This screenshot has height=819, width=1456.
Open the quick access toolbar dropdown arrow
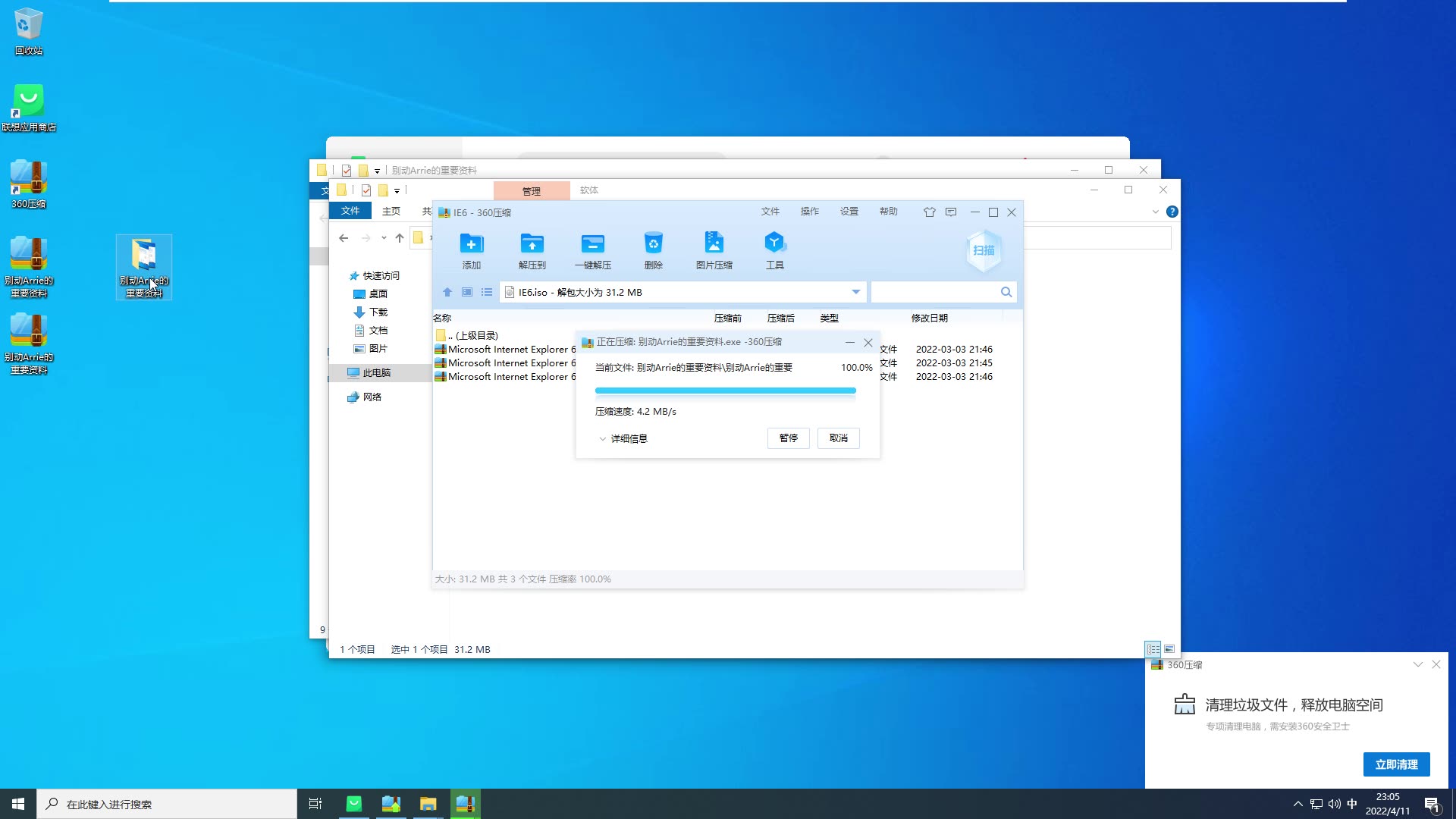point(397,190)
